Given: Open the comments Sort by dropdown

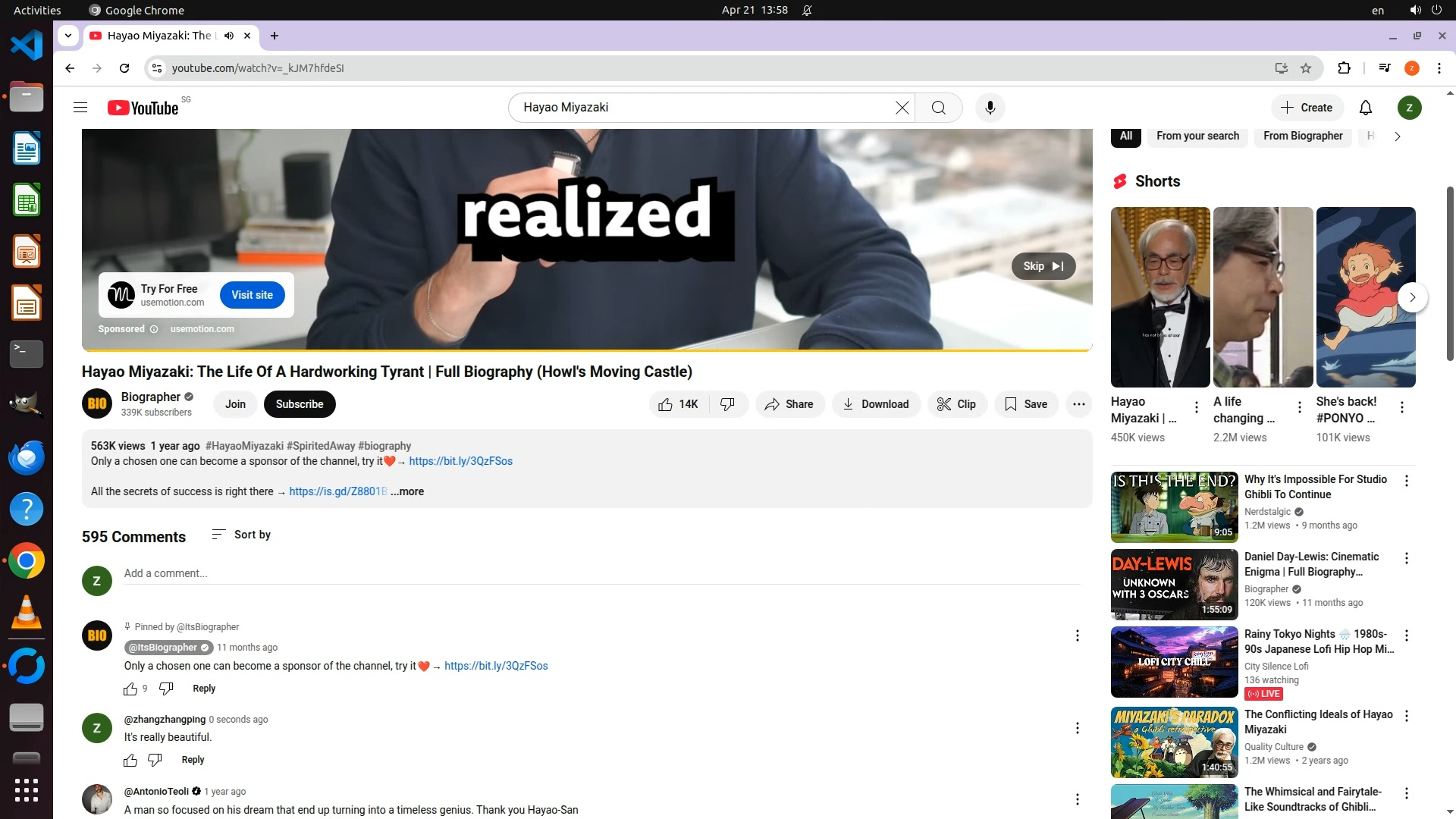Looking at the screenshot, I should pyautogui.click(x=241, y=535).
